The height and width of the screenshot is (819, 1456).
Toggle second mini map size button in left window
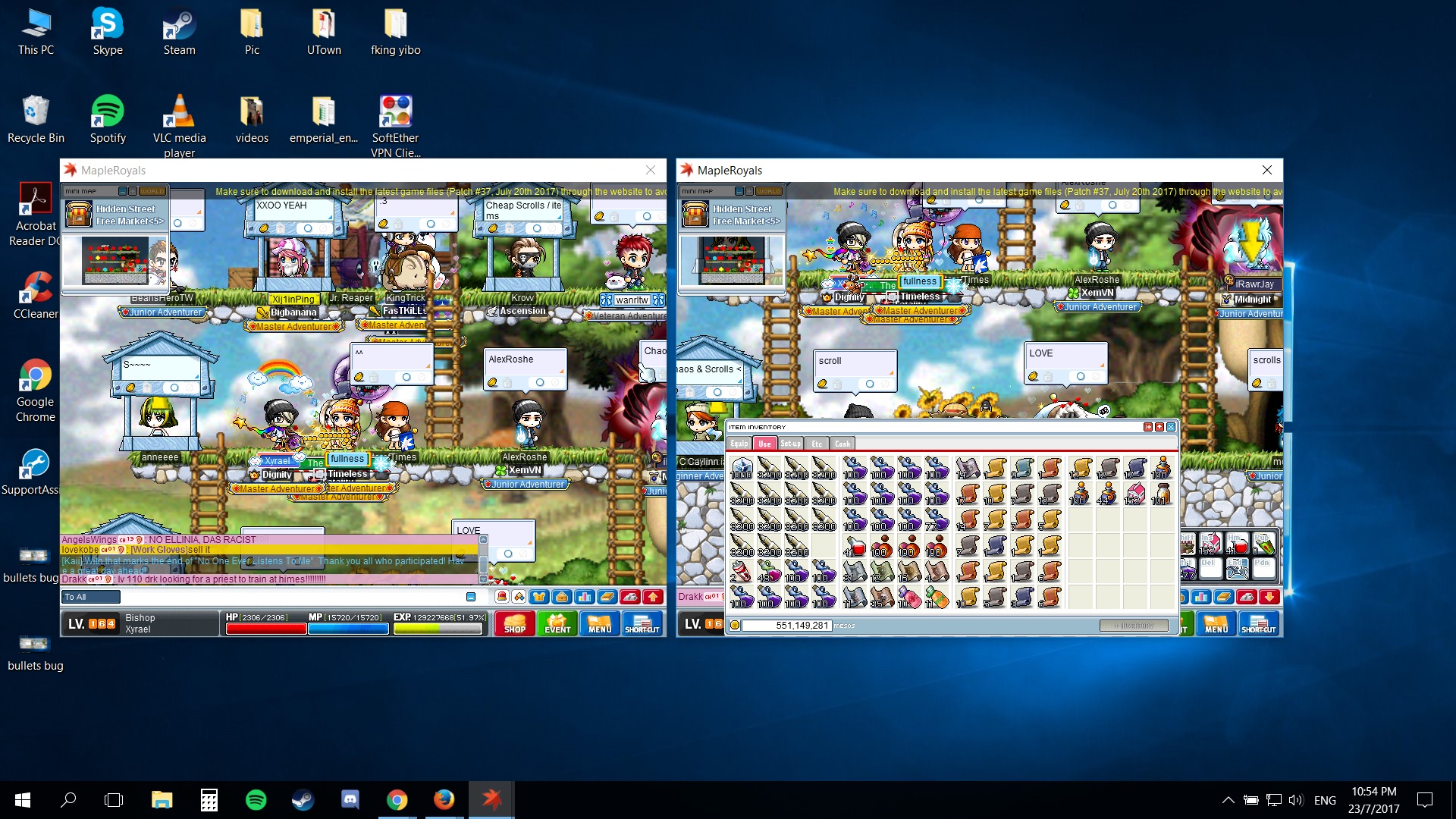(133, 191)
